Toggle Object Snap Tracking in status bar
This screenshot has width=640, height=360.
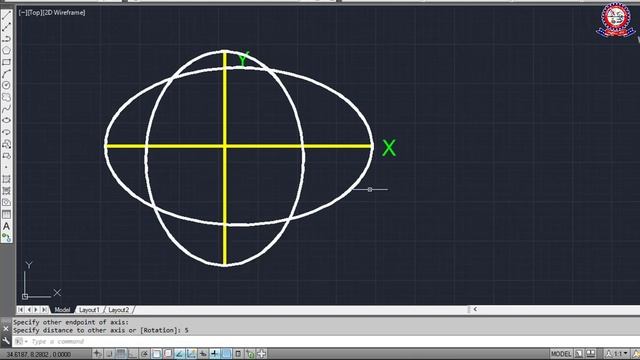click(x=180, y=353)
